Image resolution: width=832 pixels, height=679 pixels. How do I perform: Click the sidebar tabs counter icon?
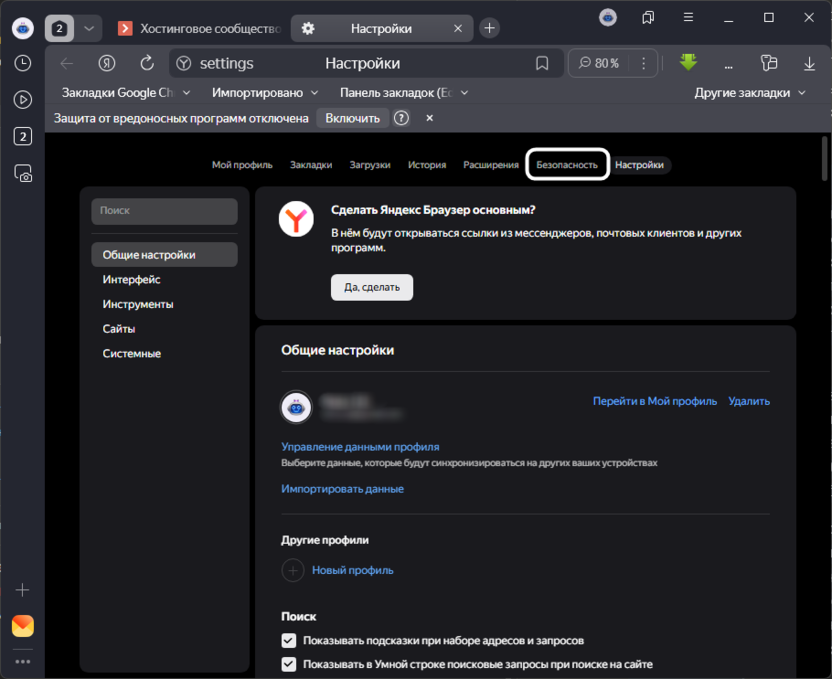(x=22, y=136)
